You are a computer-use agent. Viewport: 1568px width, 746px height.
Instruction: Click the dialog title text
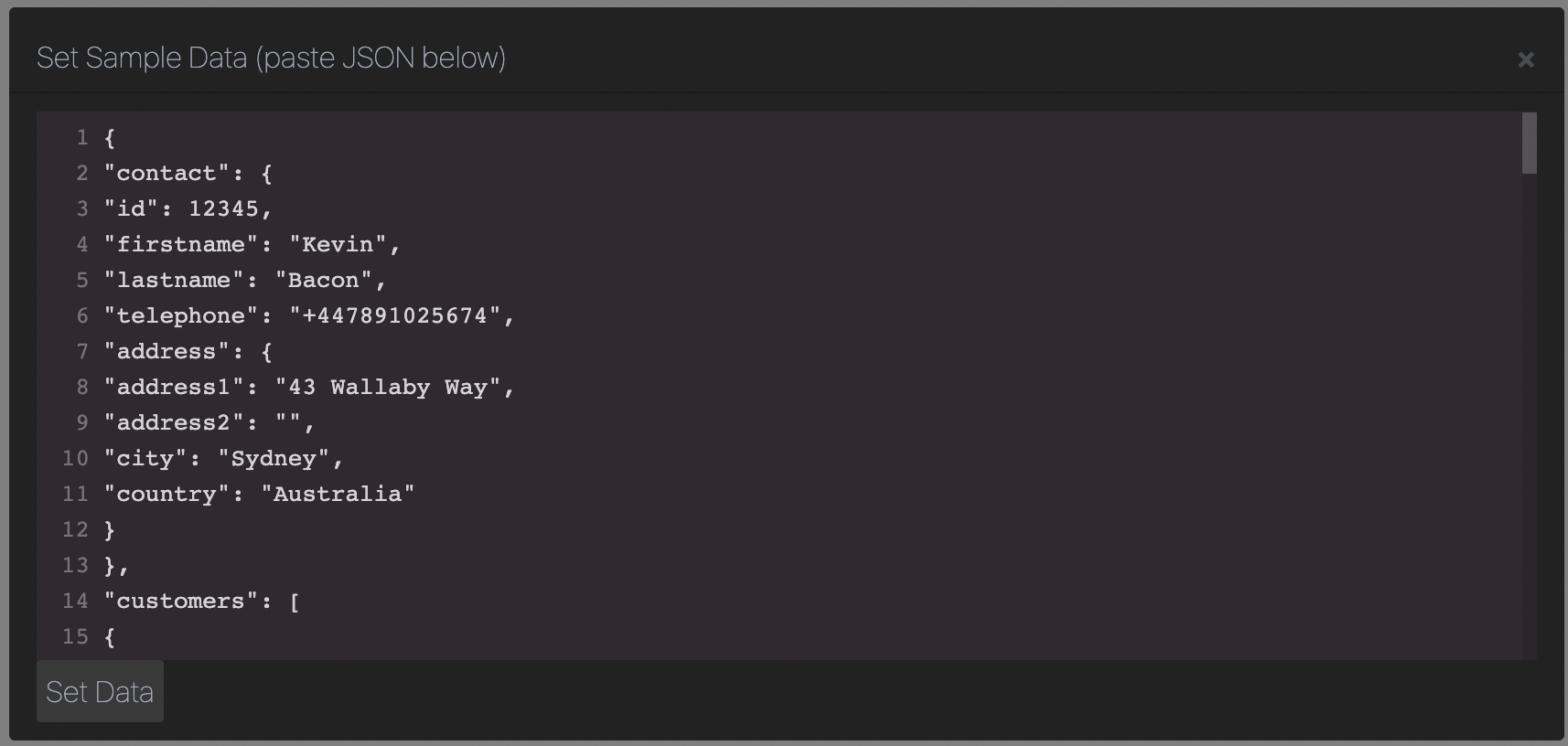(x=271, y=58)
